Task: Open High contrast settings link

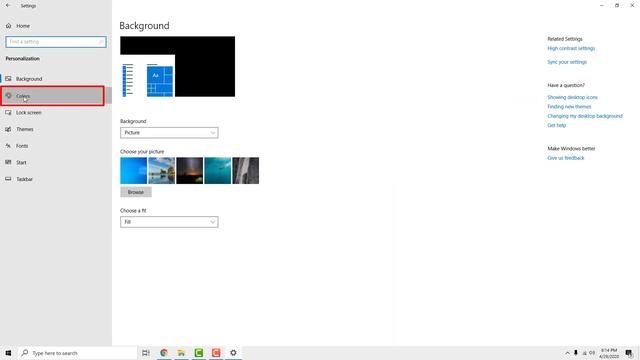Action: click(x=571, y=48)
